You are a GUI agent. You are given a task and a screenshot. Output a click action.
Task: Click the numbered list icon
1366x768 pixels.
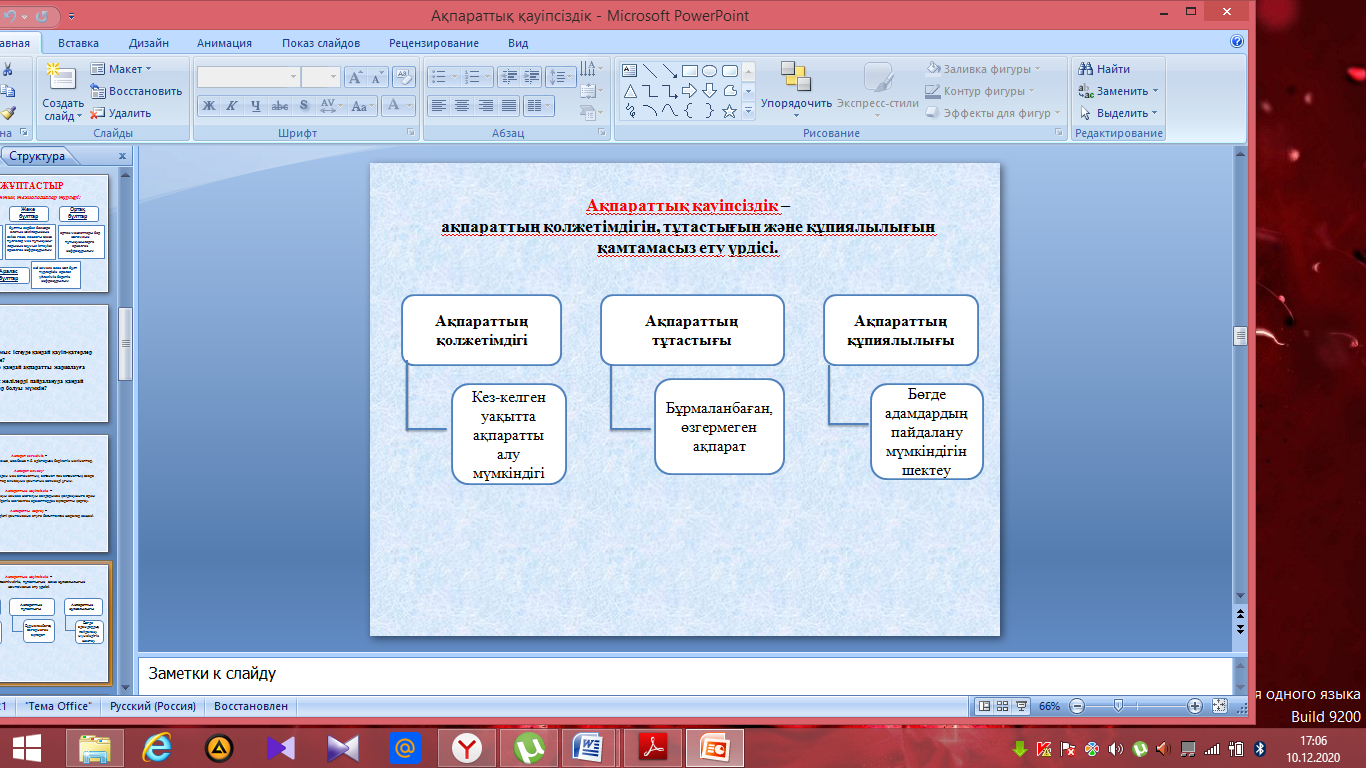(475, 76)
